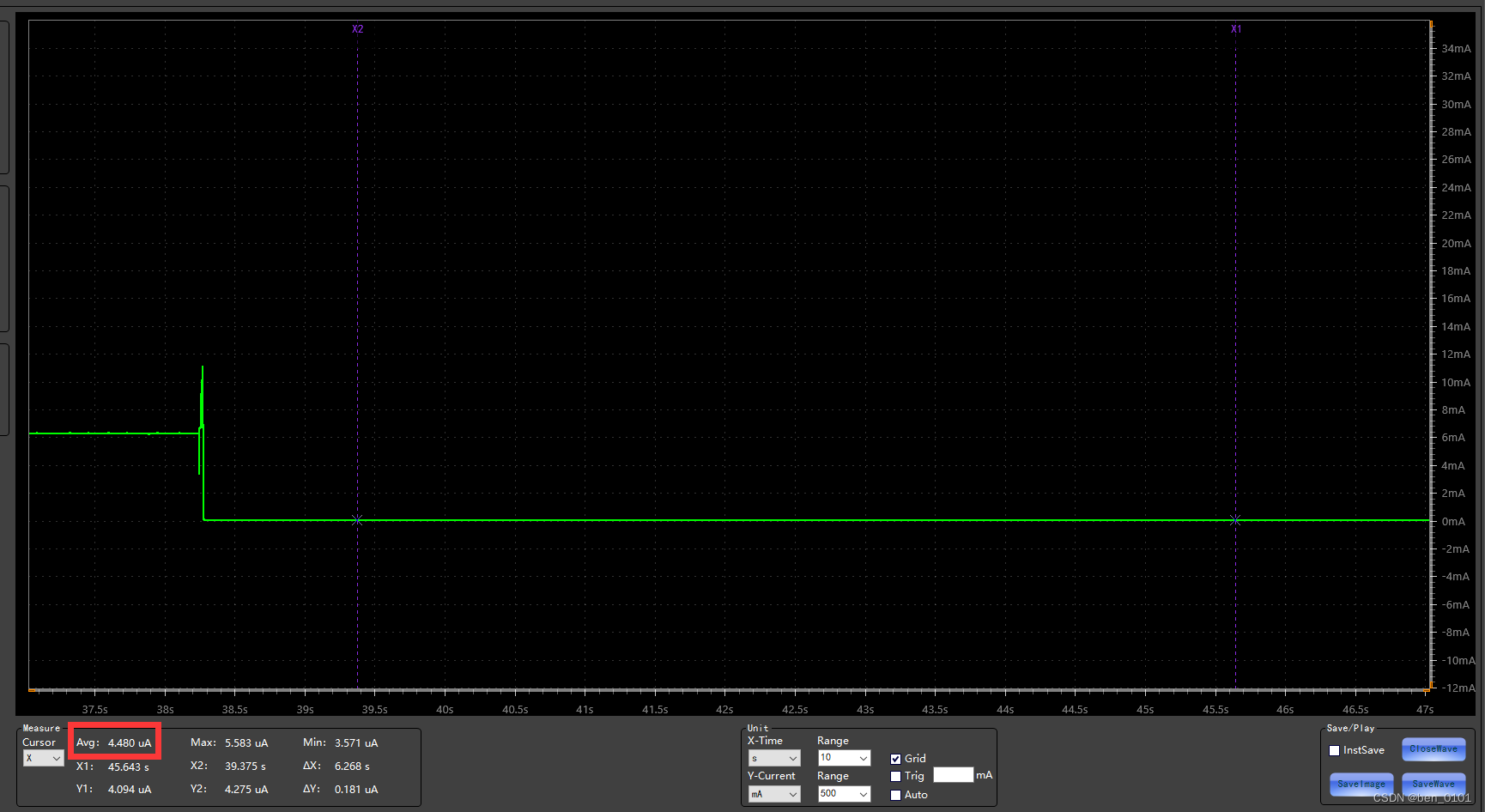This screenshot has width=1485, height=812.
Task: Select the X2 cursor label above the graph
Action: point(358,29)
